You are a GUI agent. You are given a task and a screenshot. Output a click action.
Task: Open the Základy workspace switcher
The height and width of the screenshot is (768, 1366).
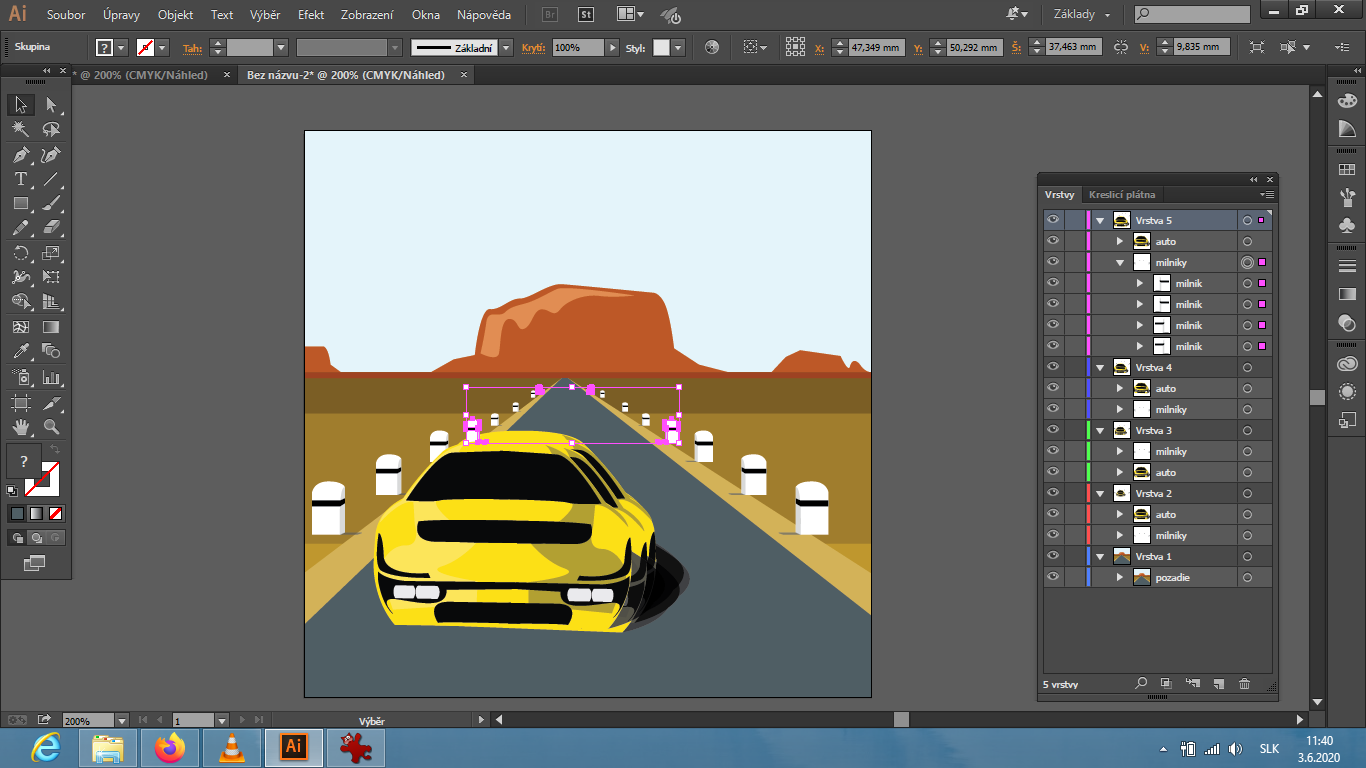click(1081, 15)
